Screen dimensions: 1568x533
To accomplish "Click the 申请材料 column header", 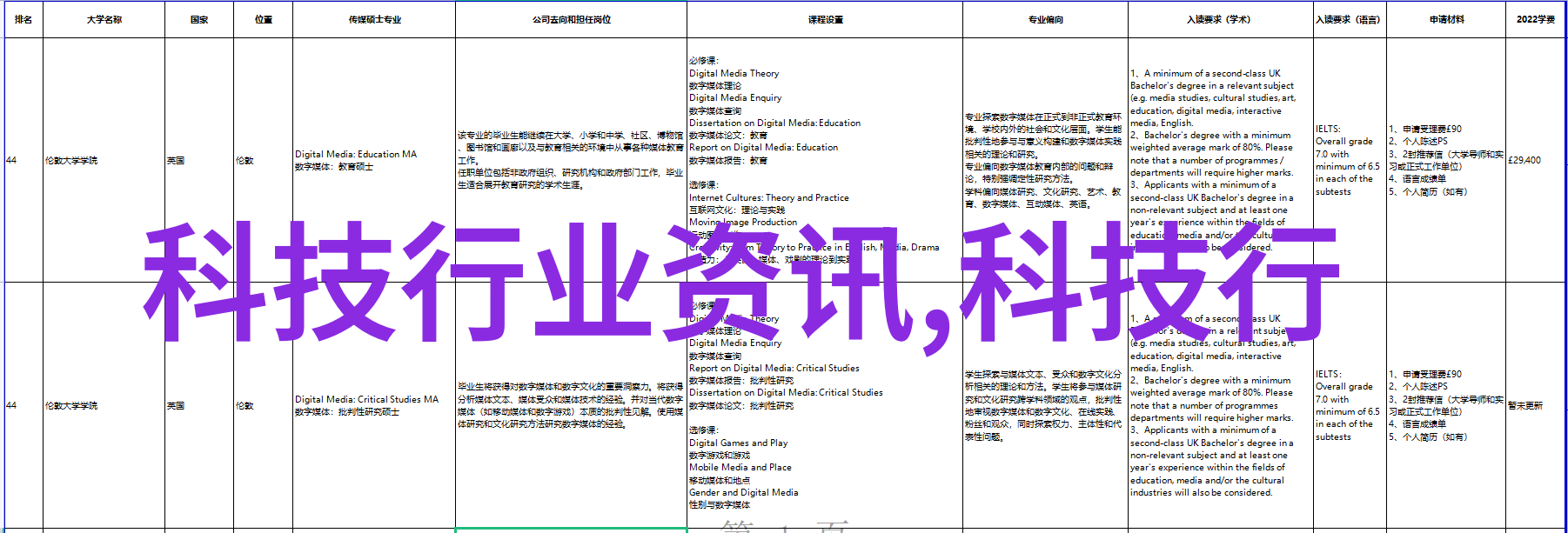I will 1446,19.
